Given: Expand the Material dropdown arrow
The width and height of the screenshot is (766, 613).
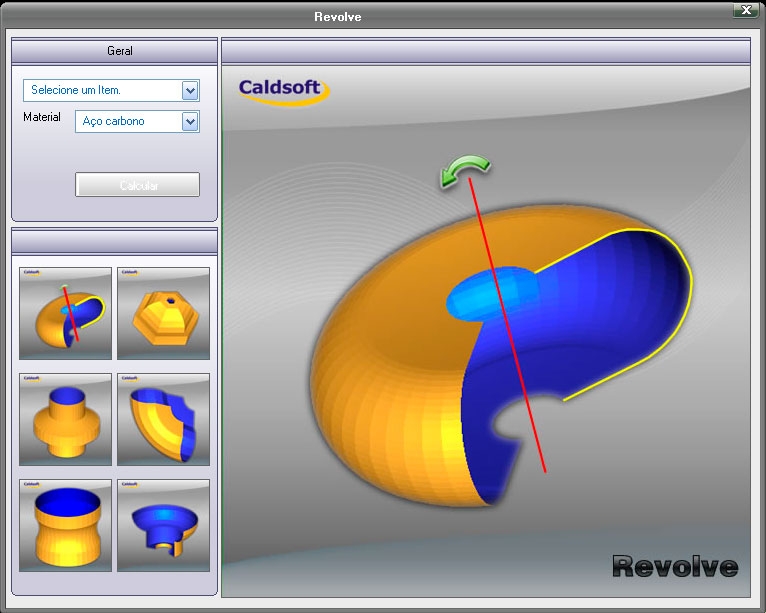Looking at the screenshot, I should pyautogui.click(x=190, y=122).
